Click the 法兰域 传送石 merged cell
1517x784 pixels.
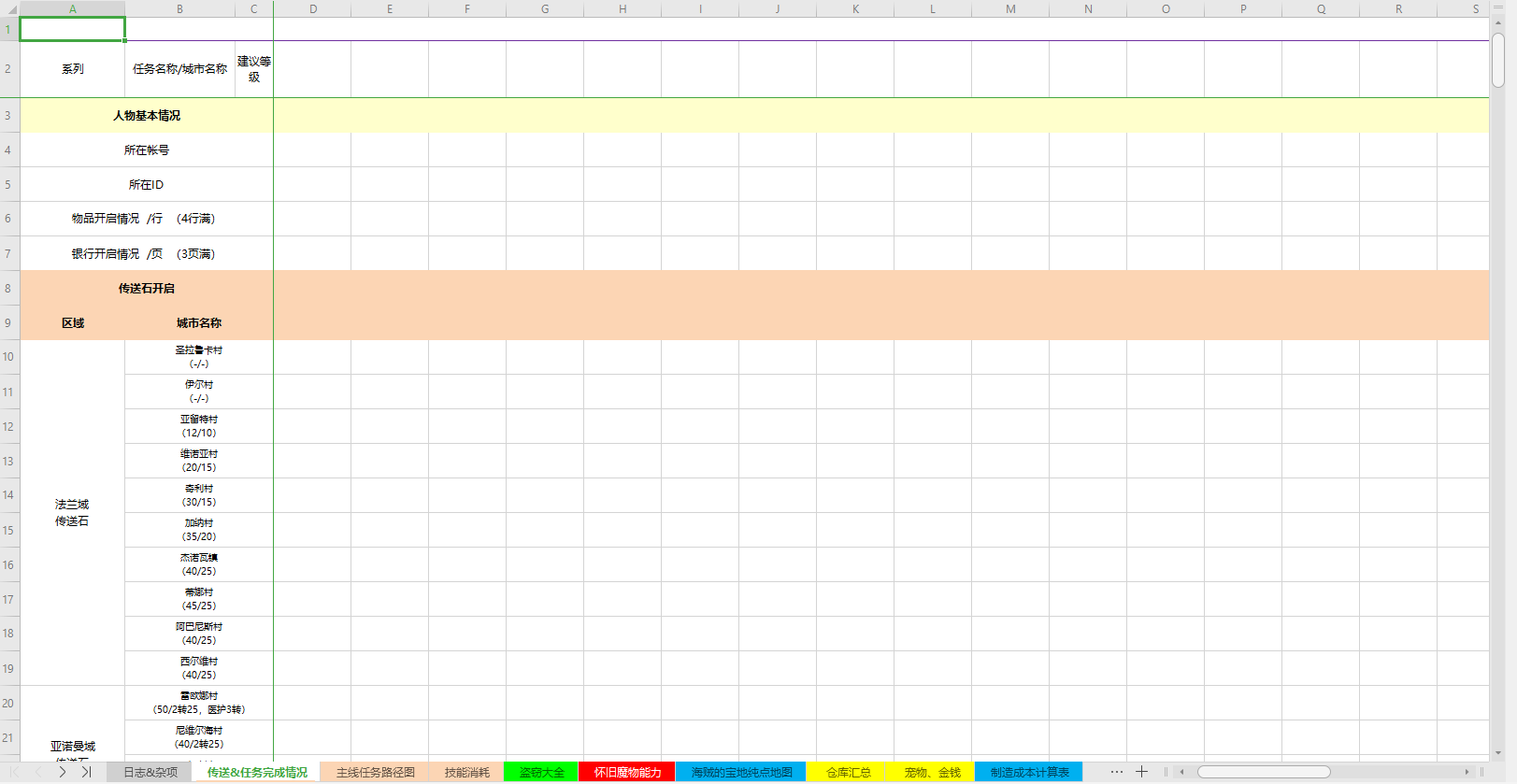pos(72,513)
